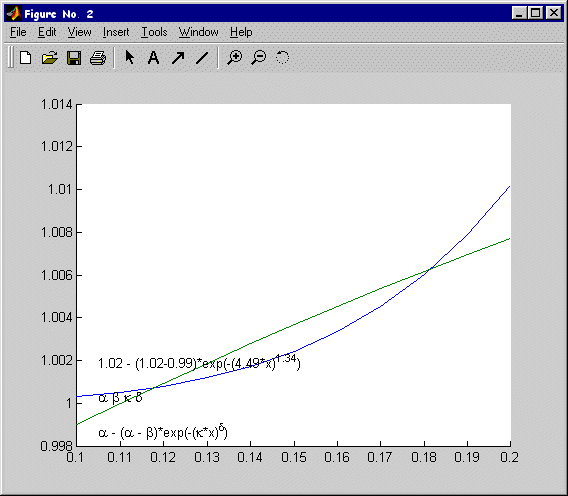Save figure with the floppy disk icon
This screenshot has width=568, height=496.
[74, 58]
